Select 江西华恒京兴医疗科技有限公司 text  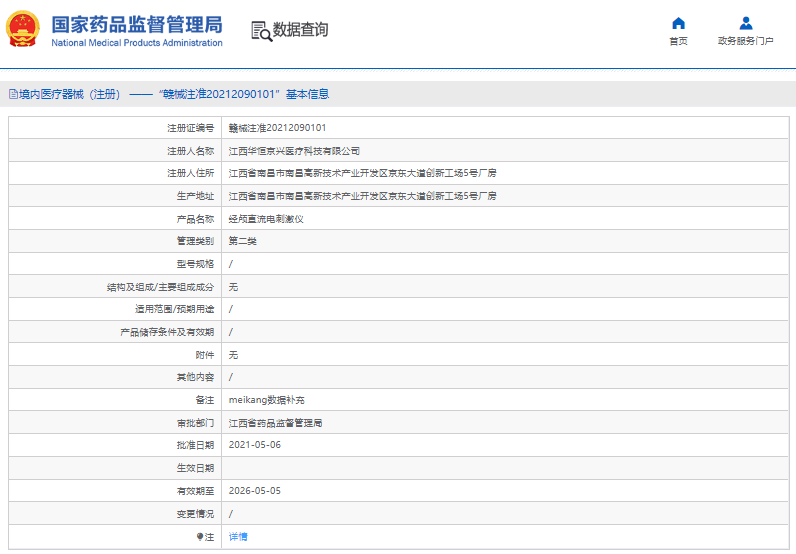pos(294,151)
